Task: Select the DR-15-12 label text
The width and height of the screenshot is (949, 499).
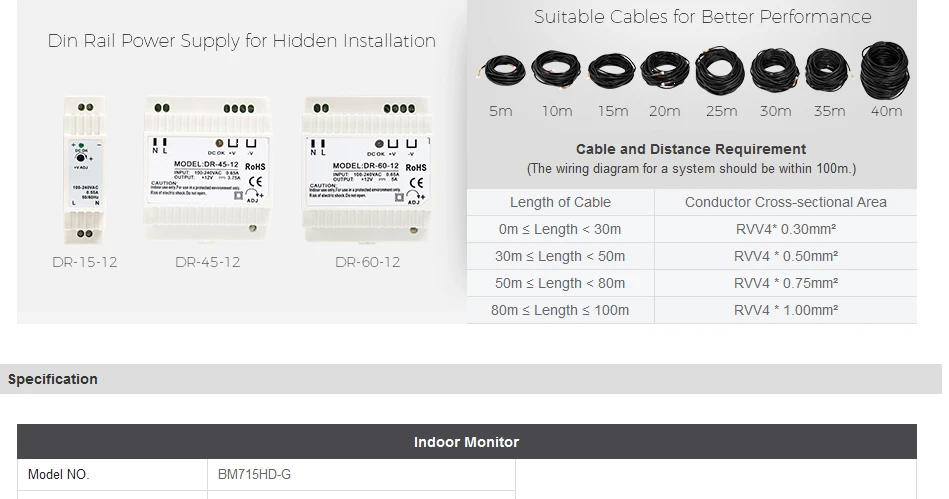Action: [85, 262]
